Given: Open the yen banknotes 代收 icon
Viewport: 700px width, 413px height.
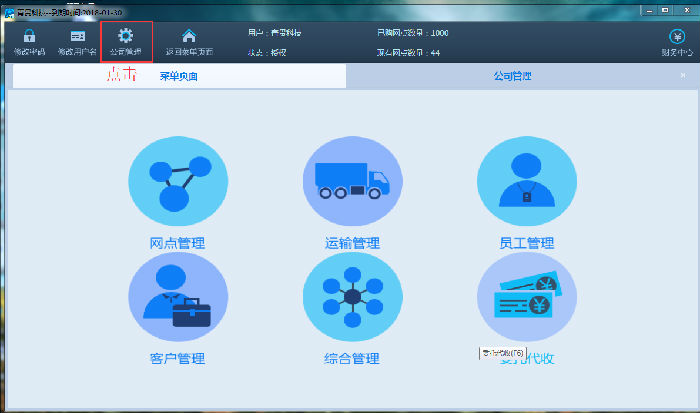Looking at the screenshot, I should (x=526, y=297).
